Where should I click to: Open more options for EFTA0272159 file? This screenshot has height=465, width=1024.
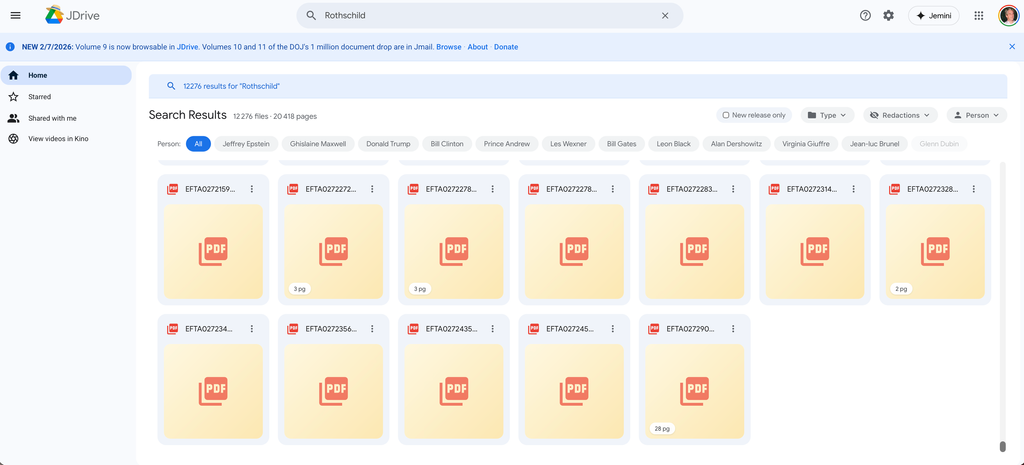(x=252, y=189)
